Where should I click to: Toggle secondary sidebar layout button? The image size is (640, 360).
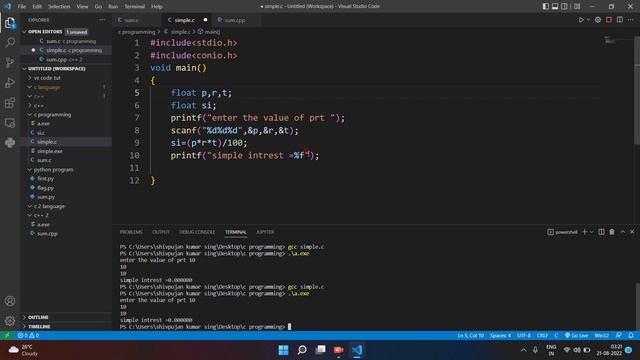pyautogui.click(x=564, y=6)
